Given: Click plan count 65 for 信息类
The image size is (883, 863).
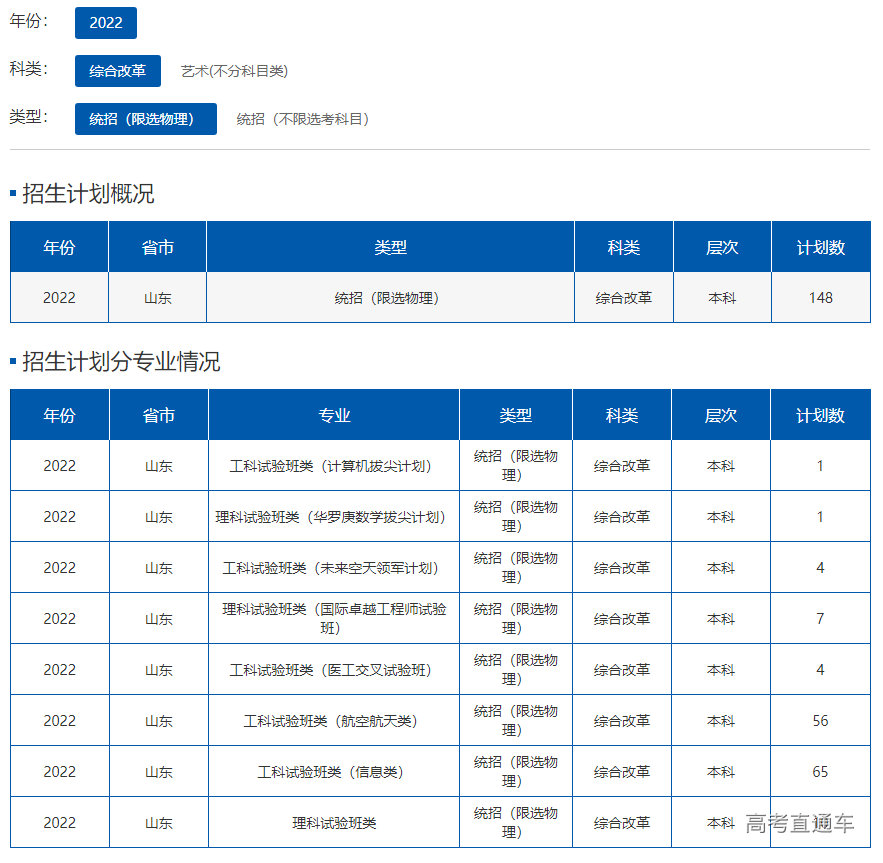Looking at the screenshot, I should coord(820,772).
